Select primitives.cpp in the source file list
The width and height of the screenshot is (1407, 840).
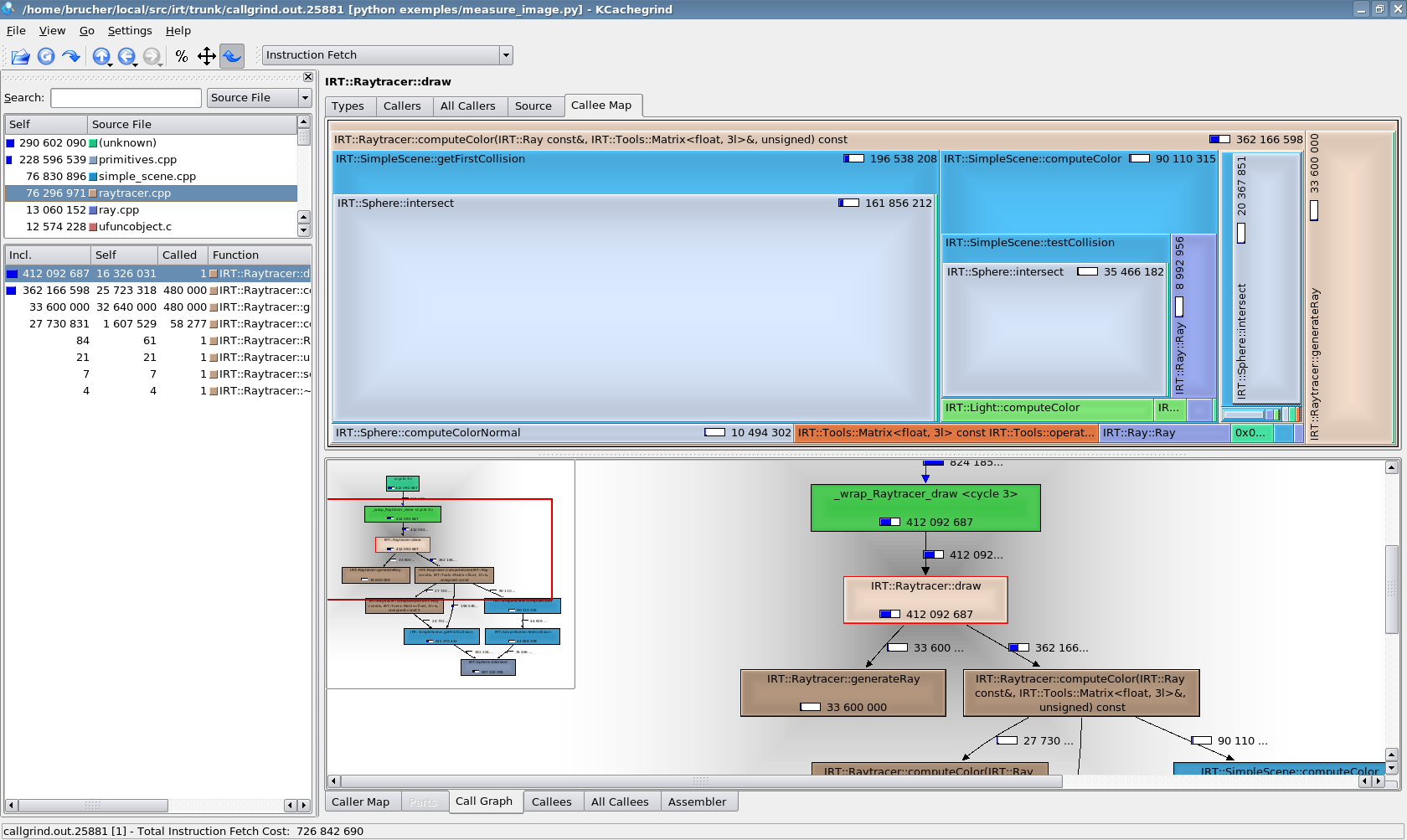click(137, 160)
